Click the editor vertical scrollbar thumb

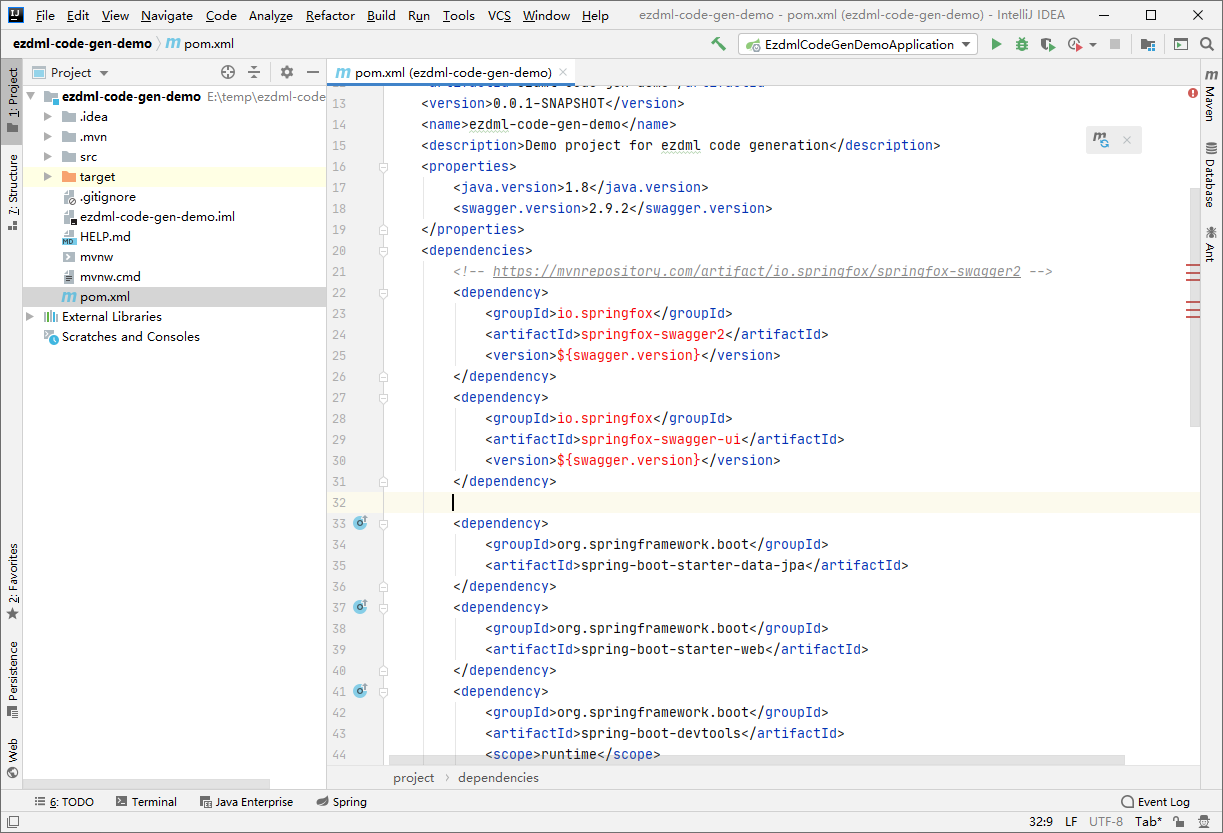pyautogui.click(x=1195, y=306)
